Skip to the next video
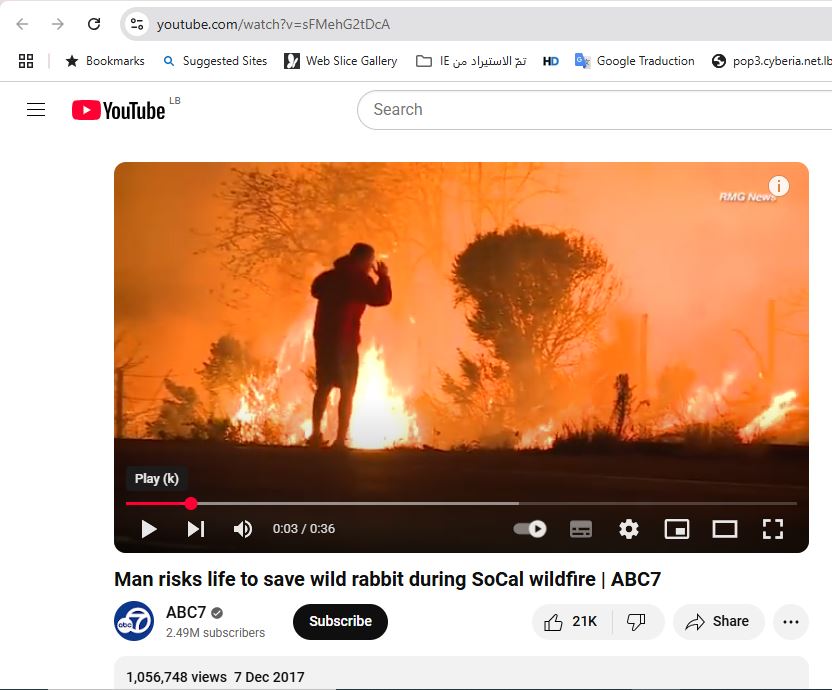Image resolution: width=832 pixels, height=690 pixels. point(196,529)
